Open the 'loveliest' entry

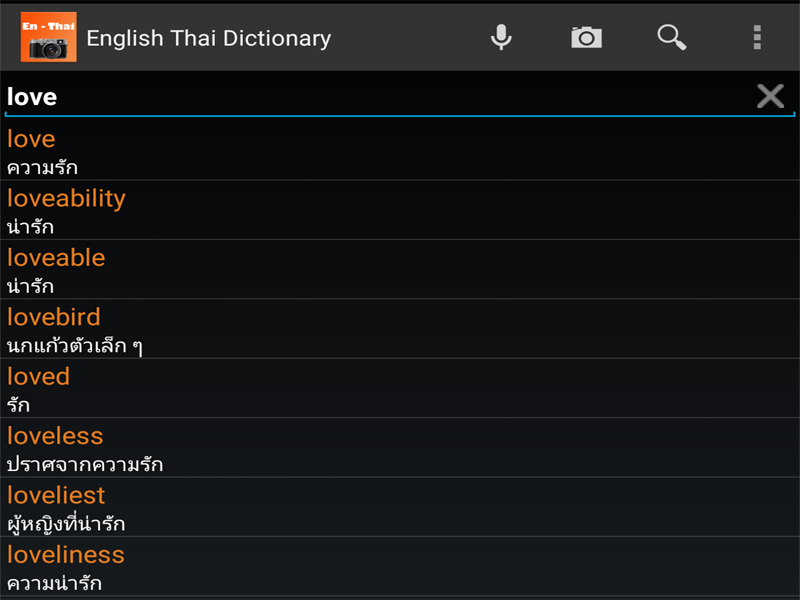pos(56,495)
